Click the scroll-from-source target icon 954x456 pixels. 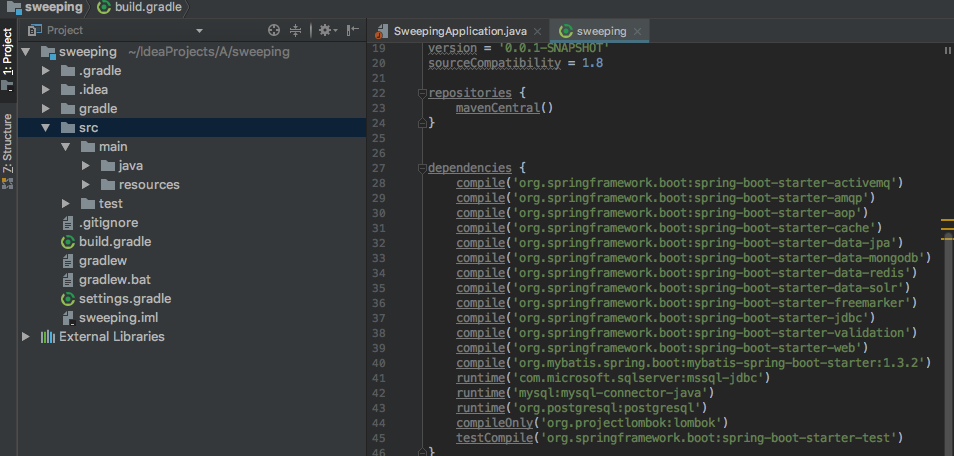tap(274, 30)
